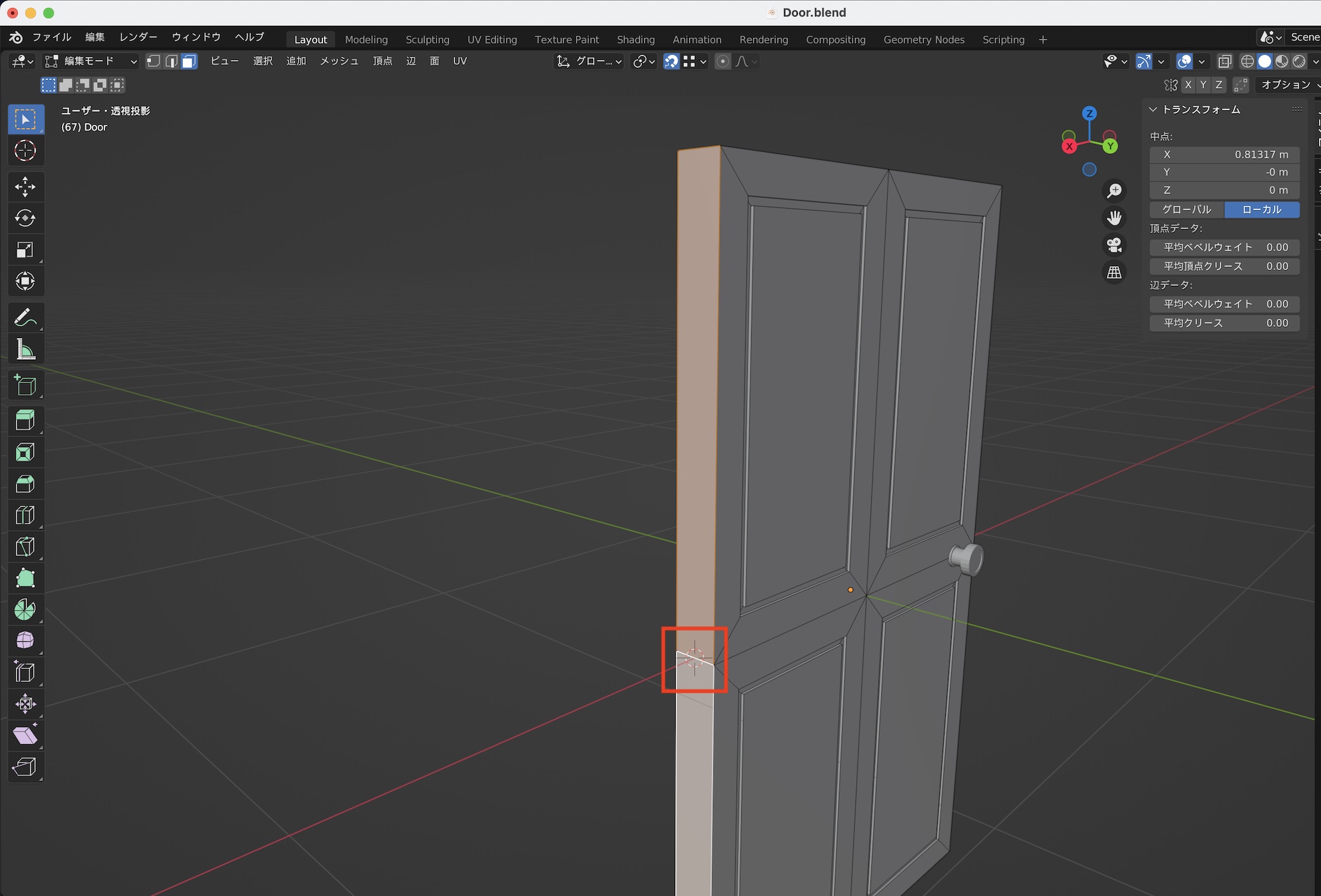
Task: Activate the Loop Cut tool
Action: [x=25, y=515]
